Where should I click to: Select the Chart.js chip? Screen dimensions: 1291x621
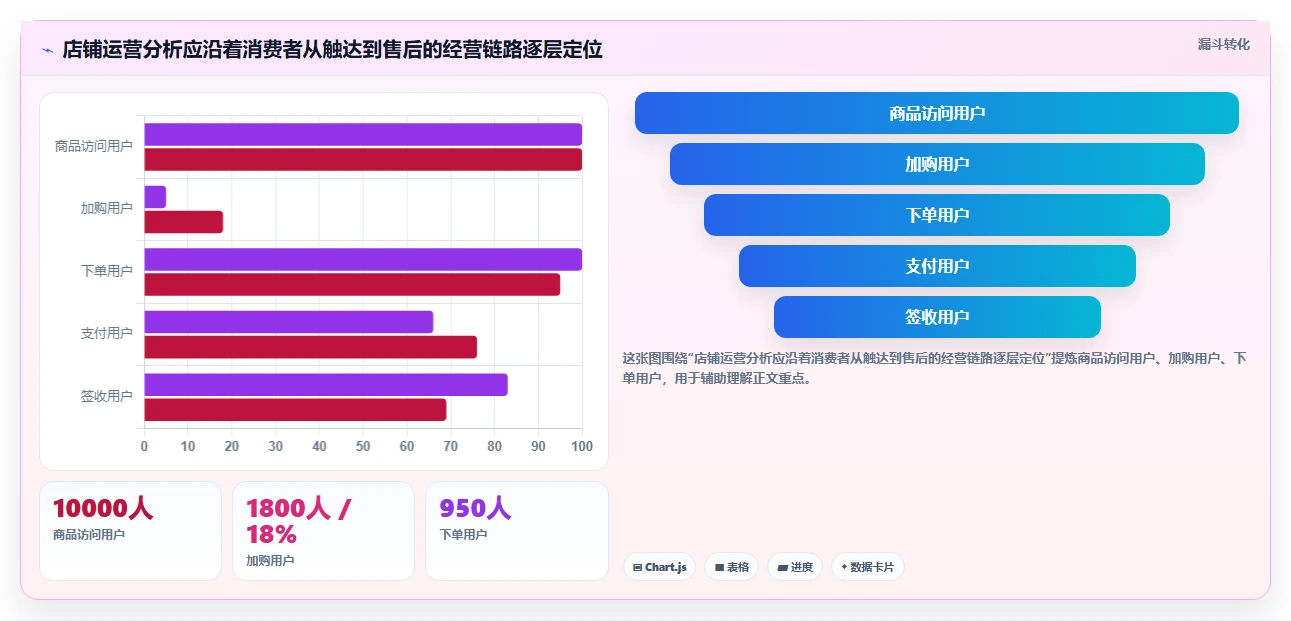659,567
